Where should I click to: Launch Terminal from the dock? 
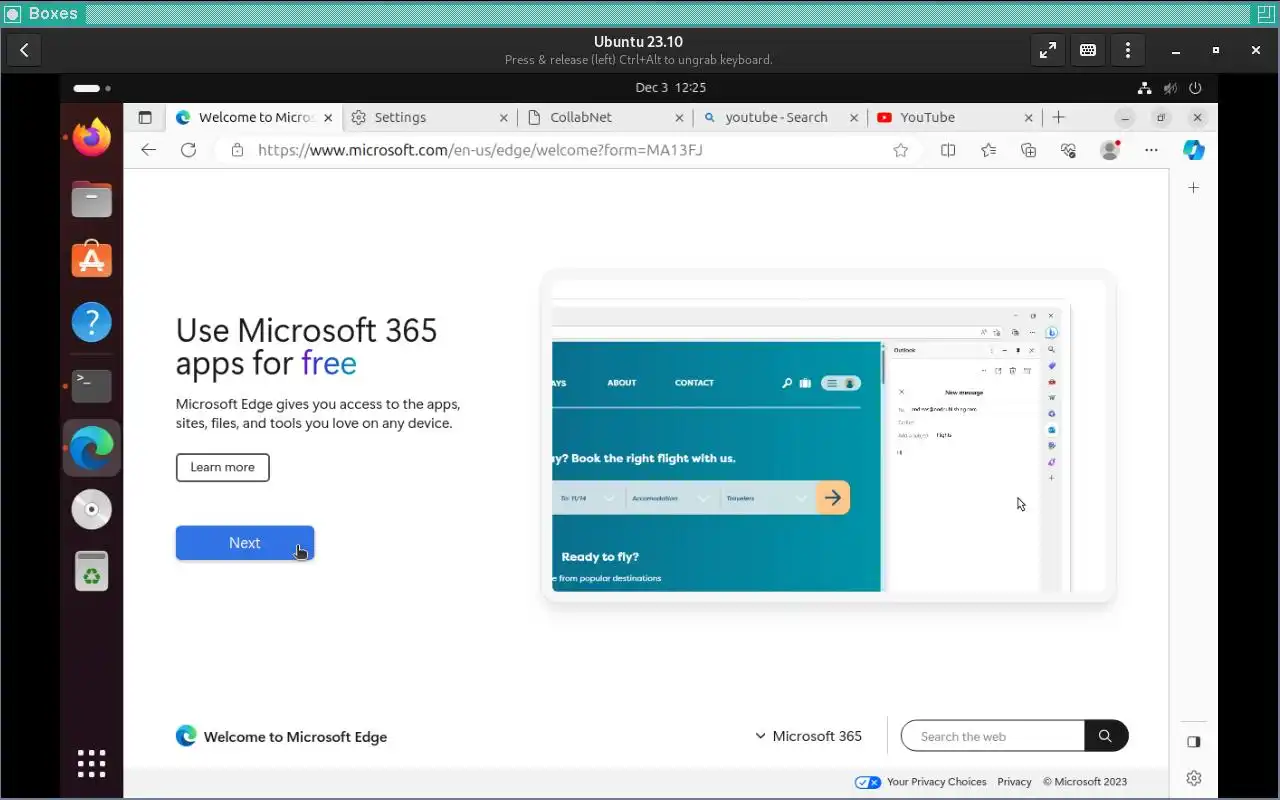coord(91,385)
